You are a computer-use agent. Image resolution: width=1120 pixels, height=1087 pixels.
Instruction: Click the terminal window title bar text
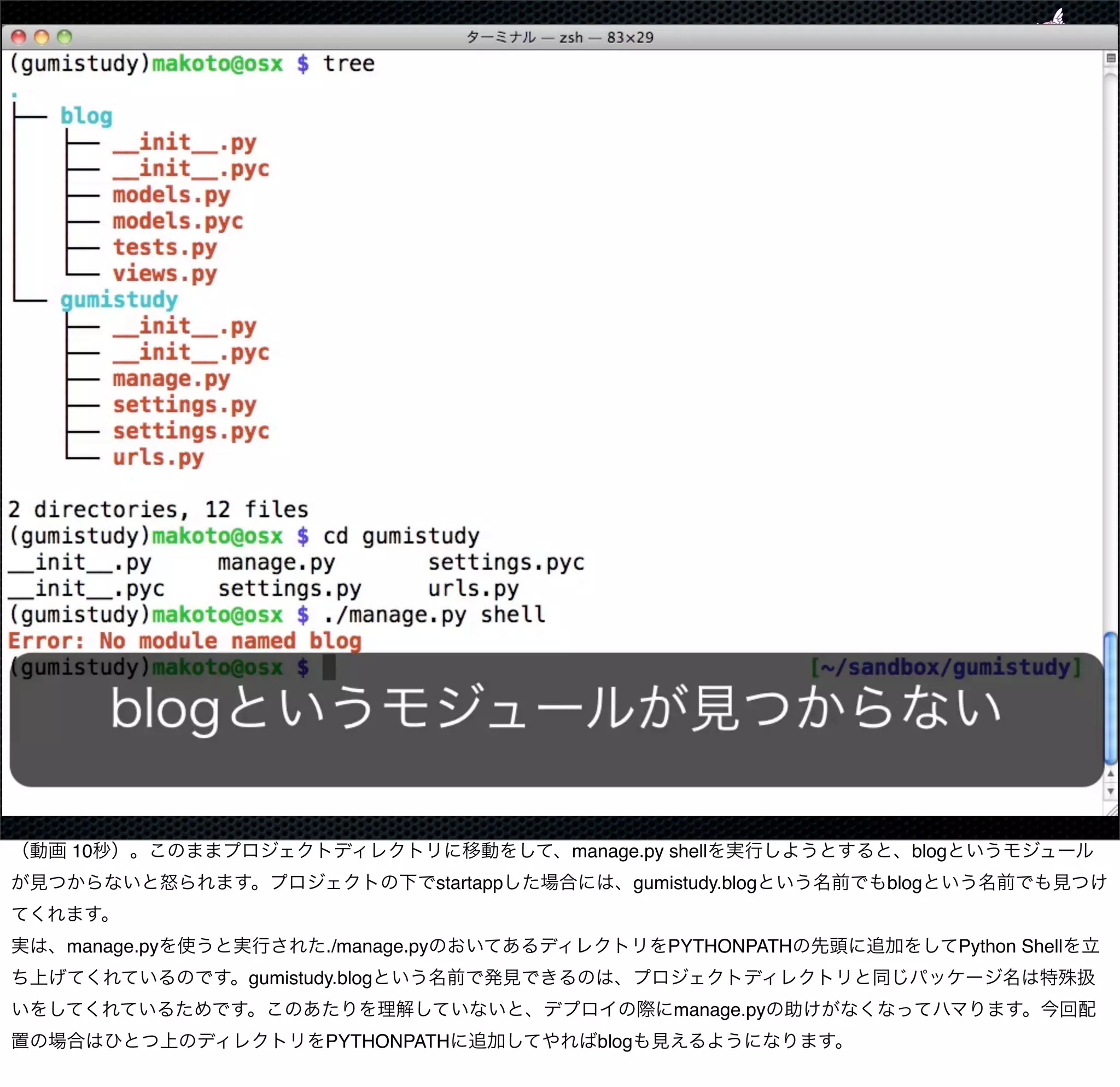(559, 38)
